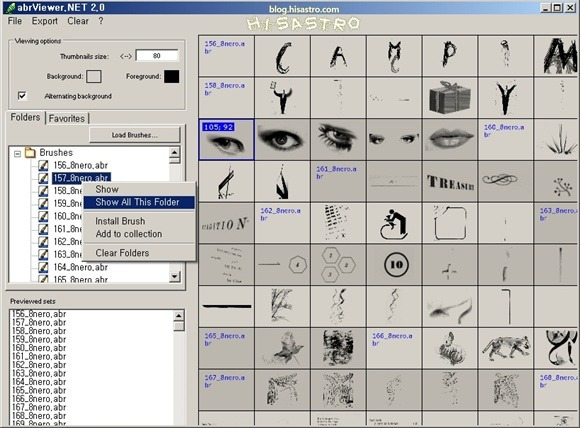This screenshot has width=580, height=428.
Task: Select the TREASURE text brush thumbnail
Action: [450, 182]
